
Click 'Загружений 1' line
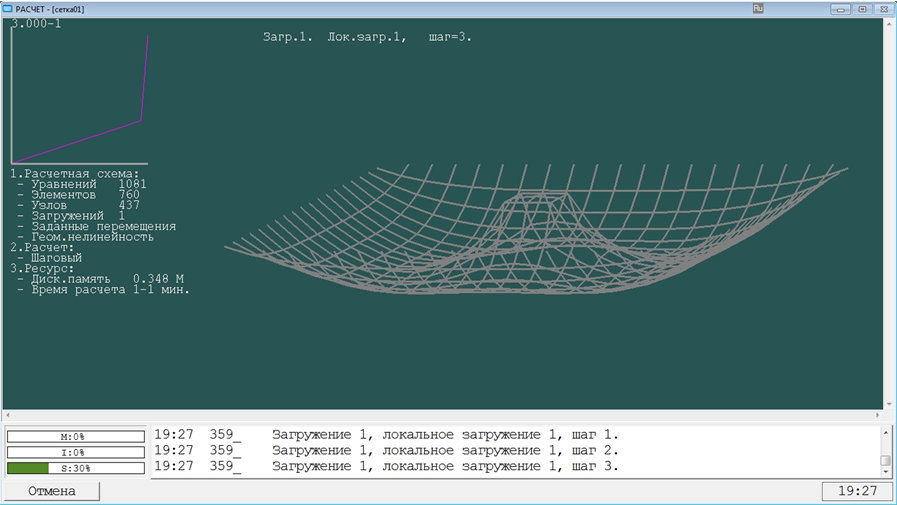click(71, 216)
